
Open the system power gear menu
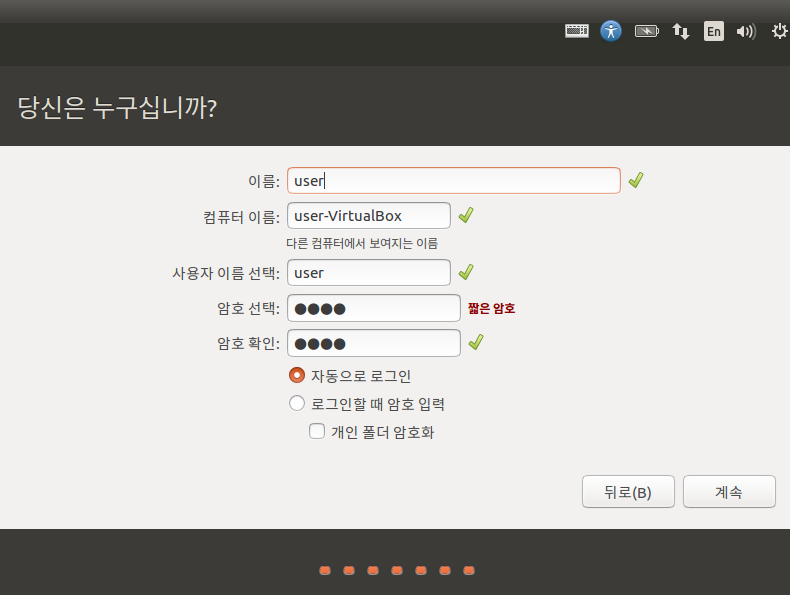(x=779, y=31)
